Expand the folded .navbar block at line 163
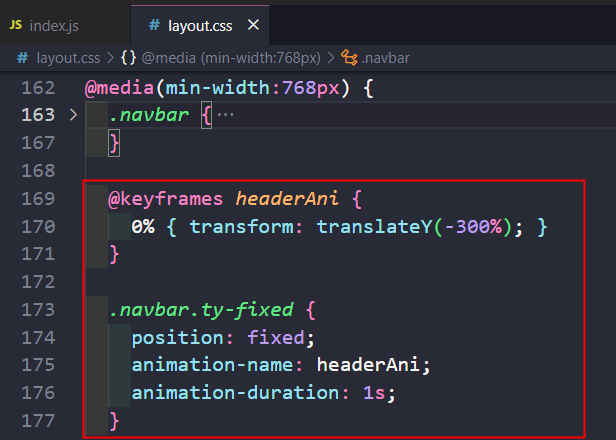This screenshot has height=440, width=616. [x=72, y=115]
